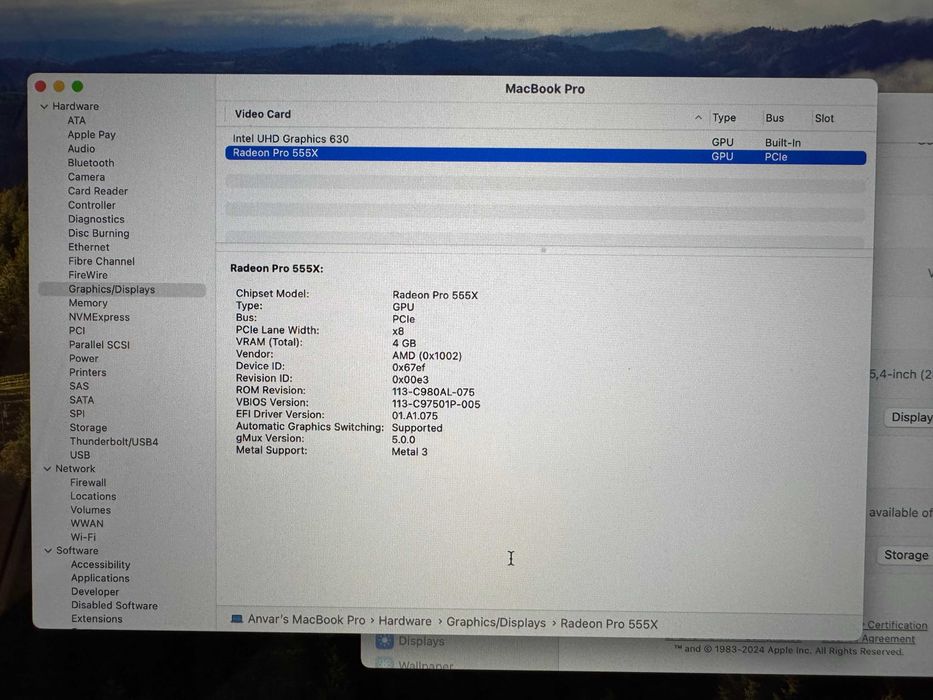The image size is (933, 700).
Task: Select Intel UHD Graphics 630 row
Action: 546,140
